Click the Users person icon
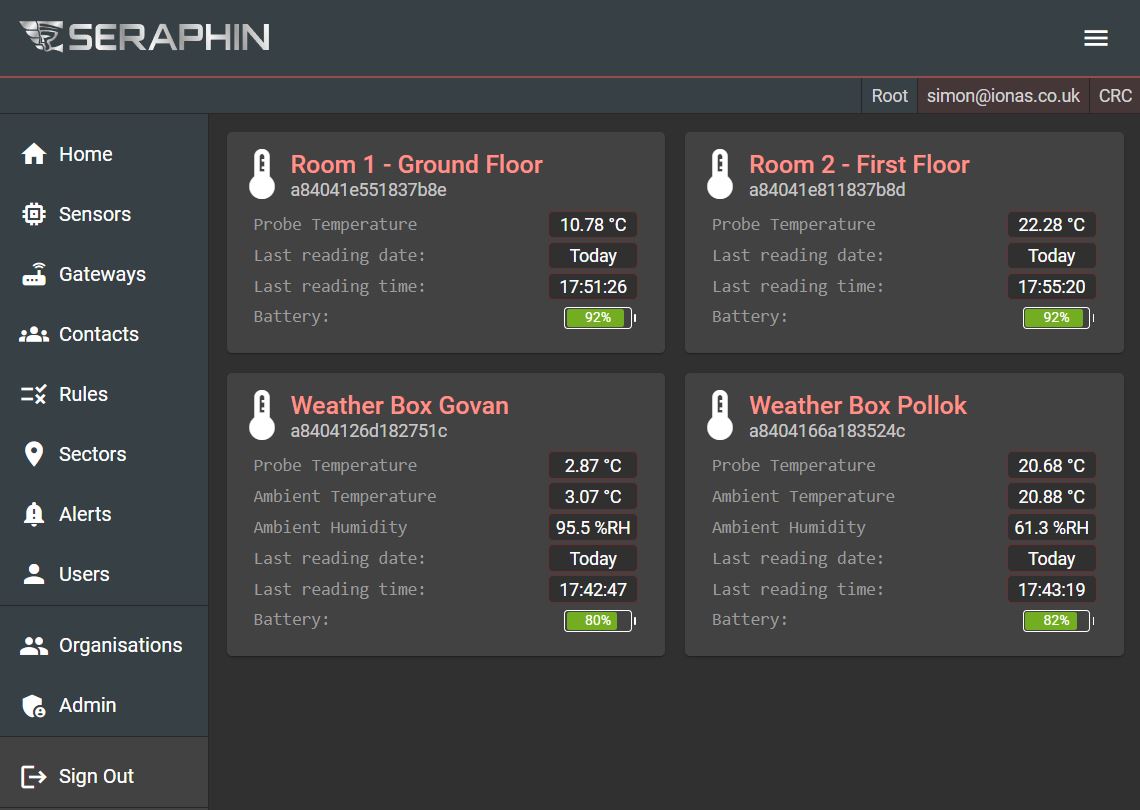This screenshot has height=810, width=1140. pos(33,574)
